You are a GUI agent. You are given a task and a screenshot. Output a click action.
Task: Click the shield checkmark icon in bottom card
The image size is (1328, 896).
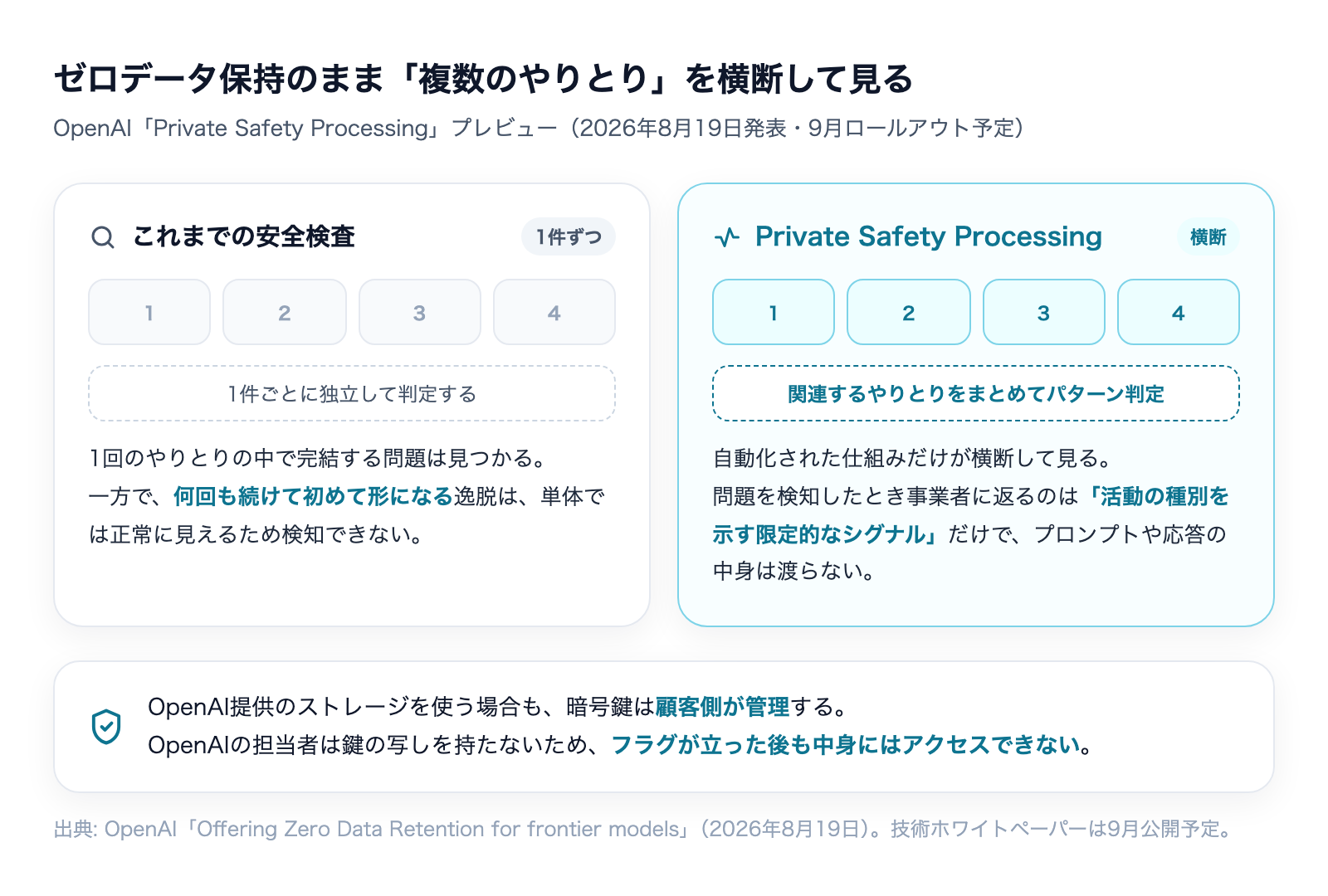(106, 727)
